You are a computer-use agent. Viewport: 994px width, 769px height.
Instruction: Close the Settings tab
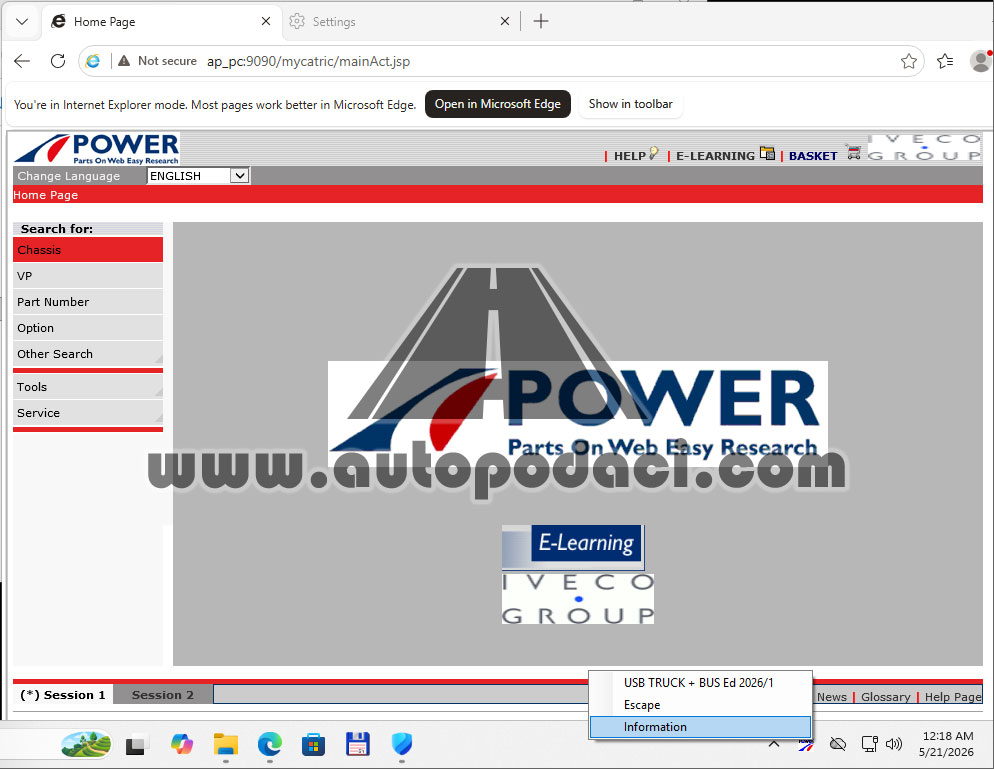pyautogui.click(x=505, y=22)
